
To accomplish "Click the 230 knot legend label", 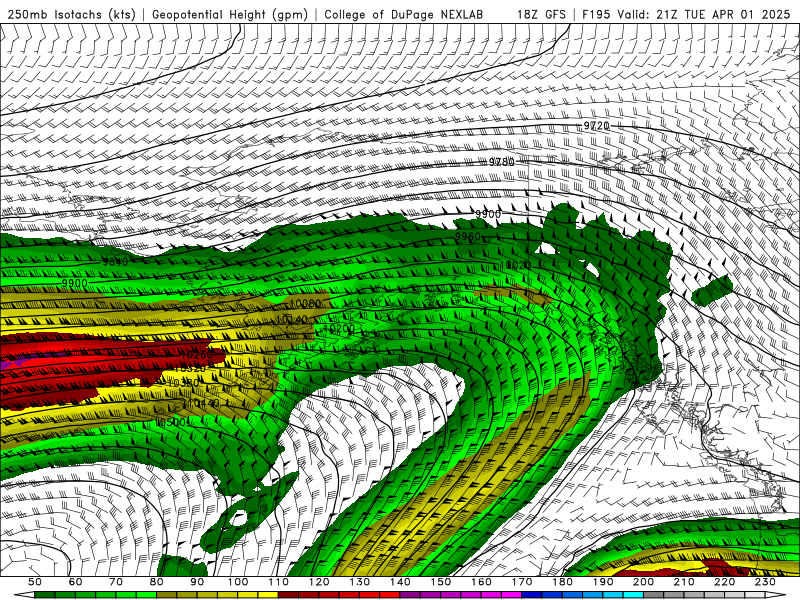I will click(x=765, y=582).
